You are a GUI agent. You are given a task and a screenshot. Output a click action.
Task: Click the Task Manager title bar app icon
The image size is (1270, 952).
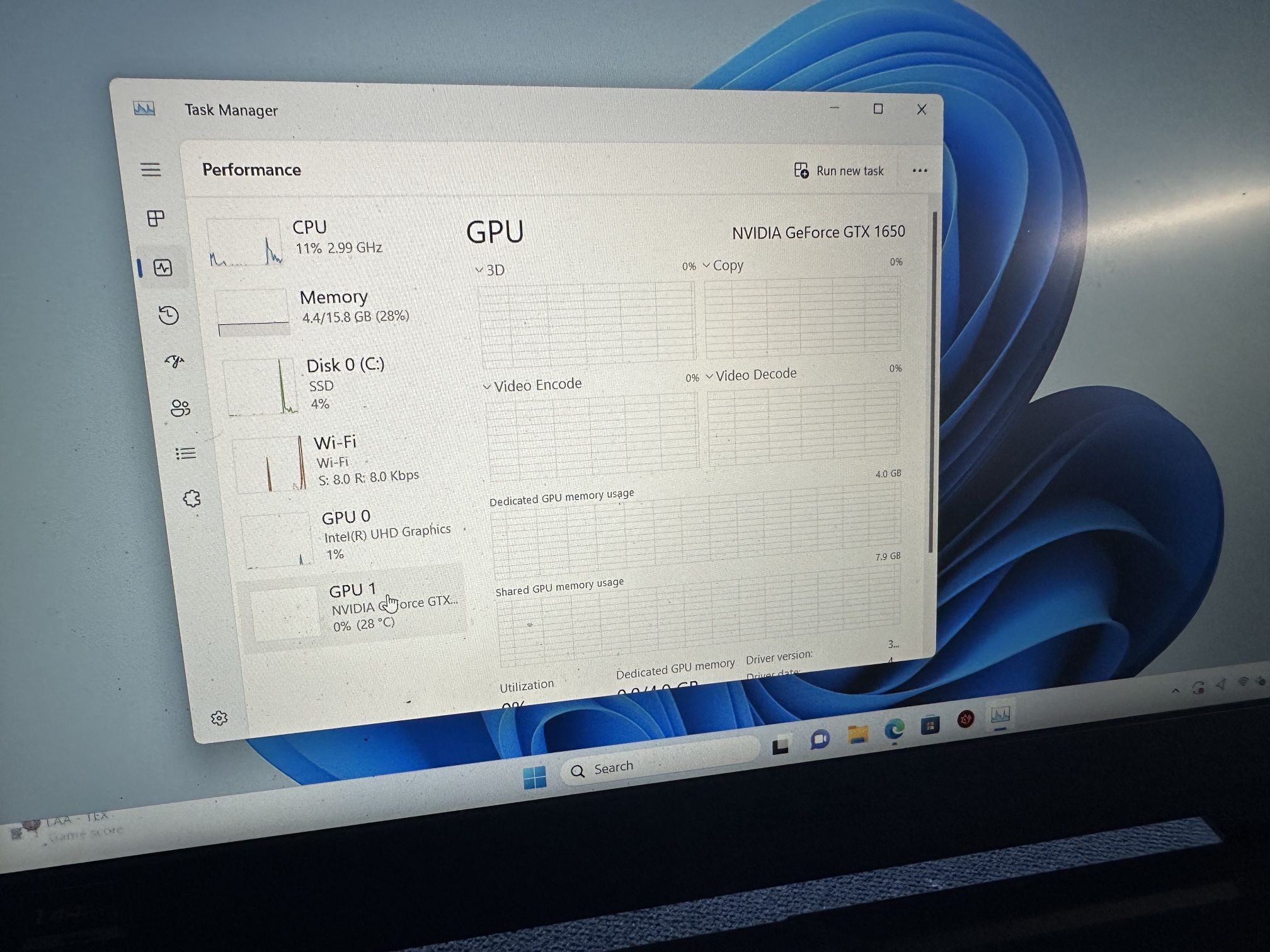coord(144,109)
